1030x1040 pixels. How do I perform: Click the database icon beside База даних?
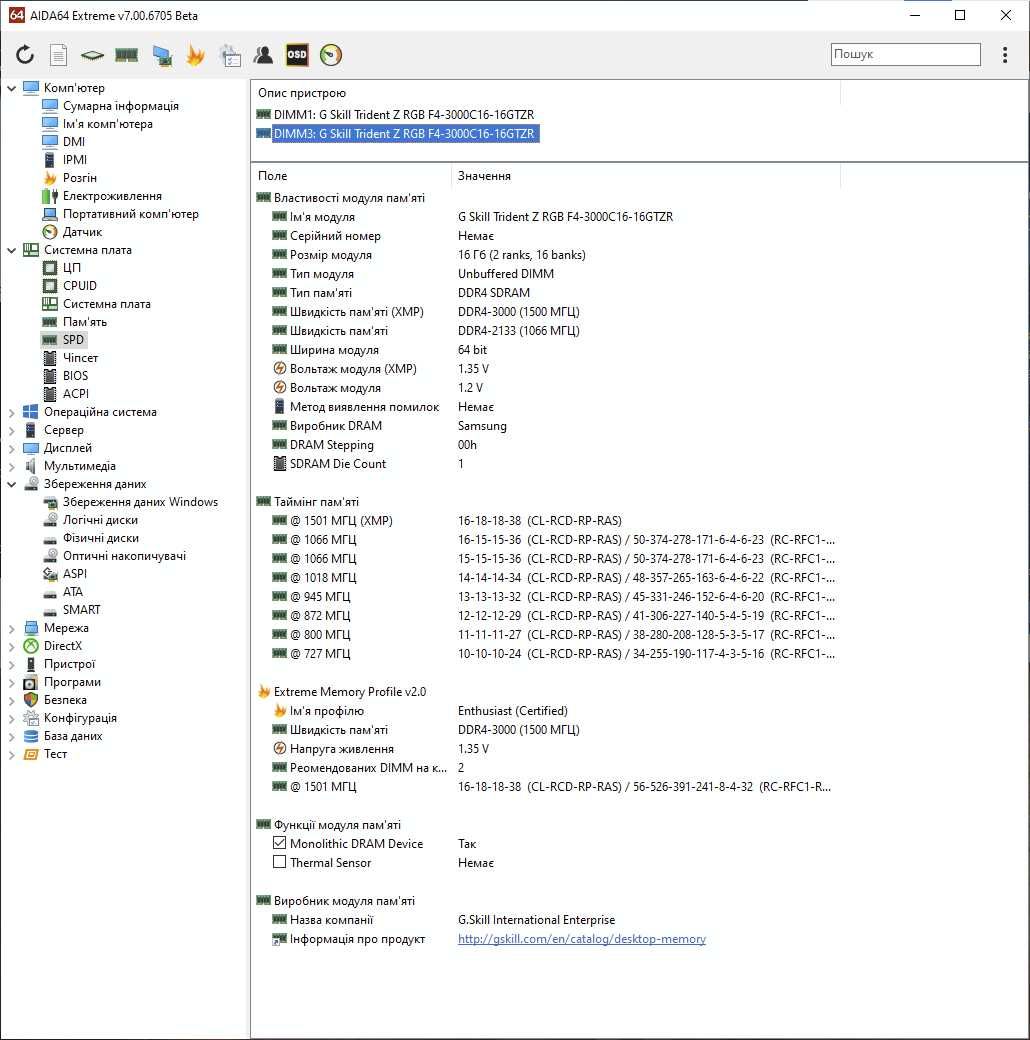point(31,736)
